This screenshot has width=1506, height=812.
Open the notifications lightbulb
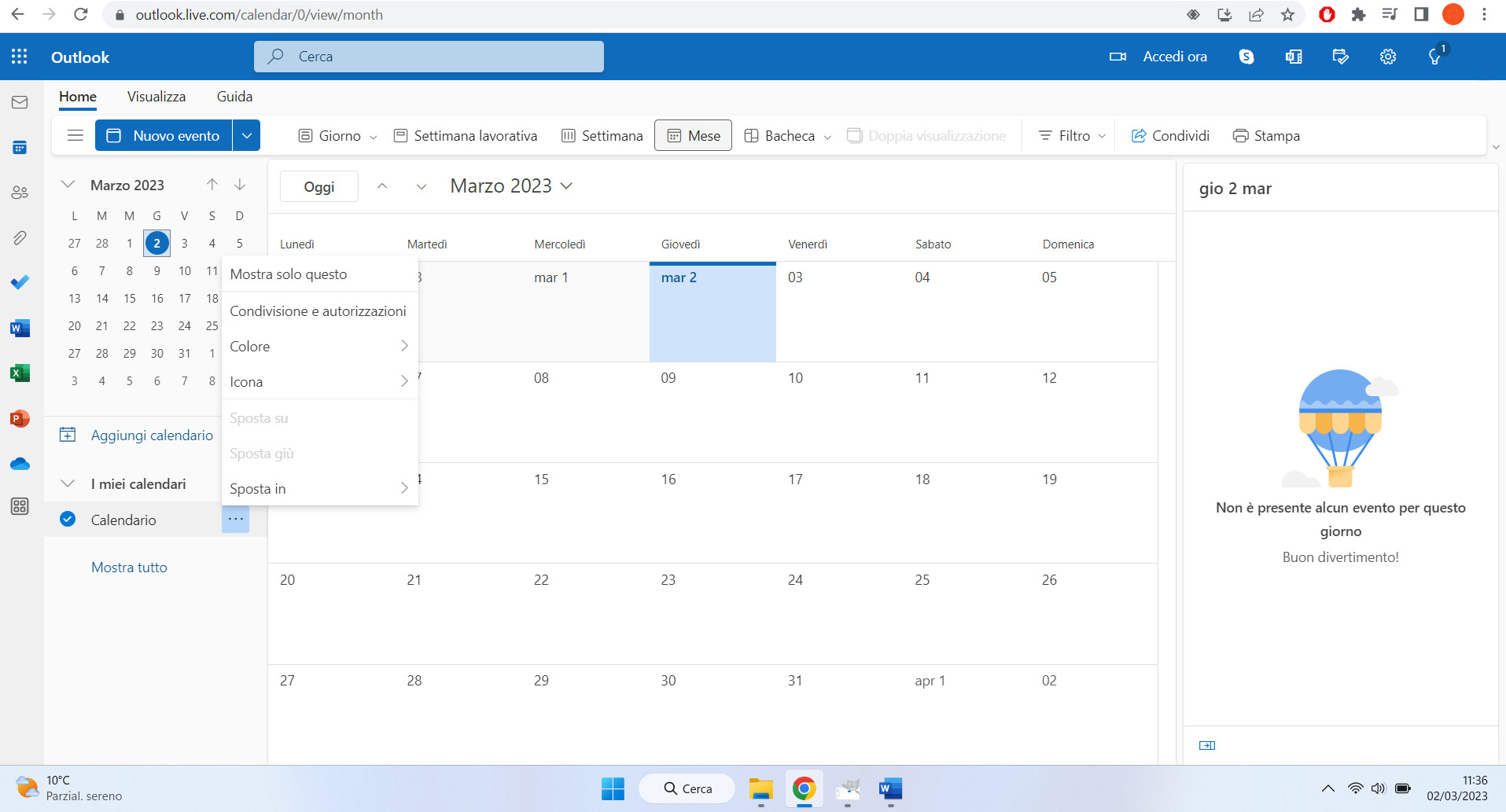1434,56
